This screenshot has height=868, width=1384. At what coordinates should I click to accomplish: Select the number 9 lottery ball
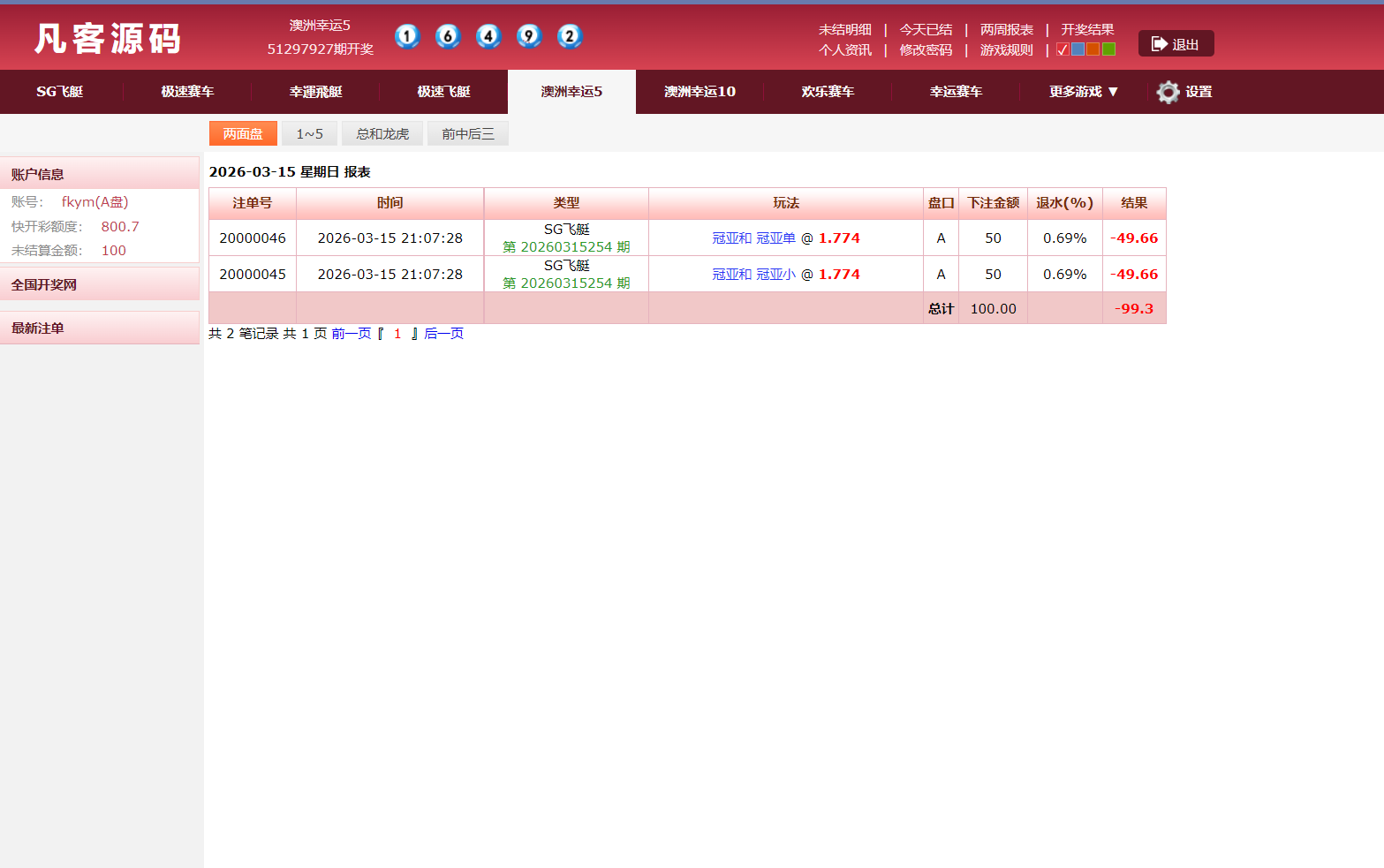click(x=529, y=36)
